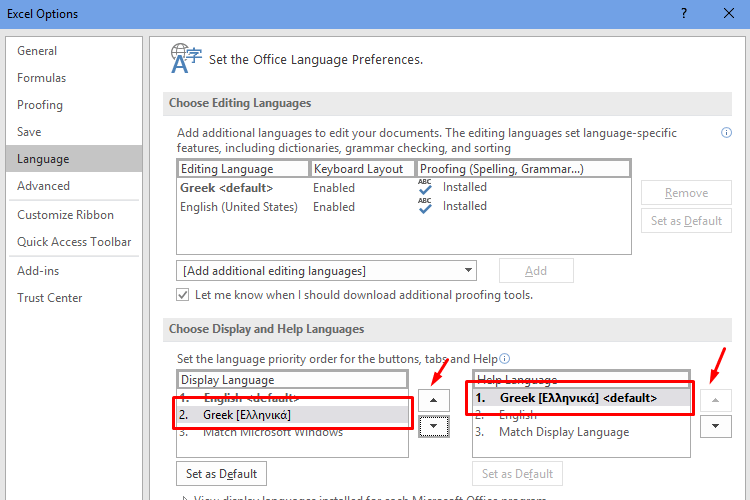
Task: Click the proofing check icon for Greek
Action: [425, 187]
